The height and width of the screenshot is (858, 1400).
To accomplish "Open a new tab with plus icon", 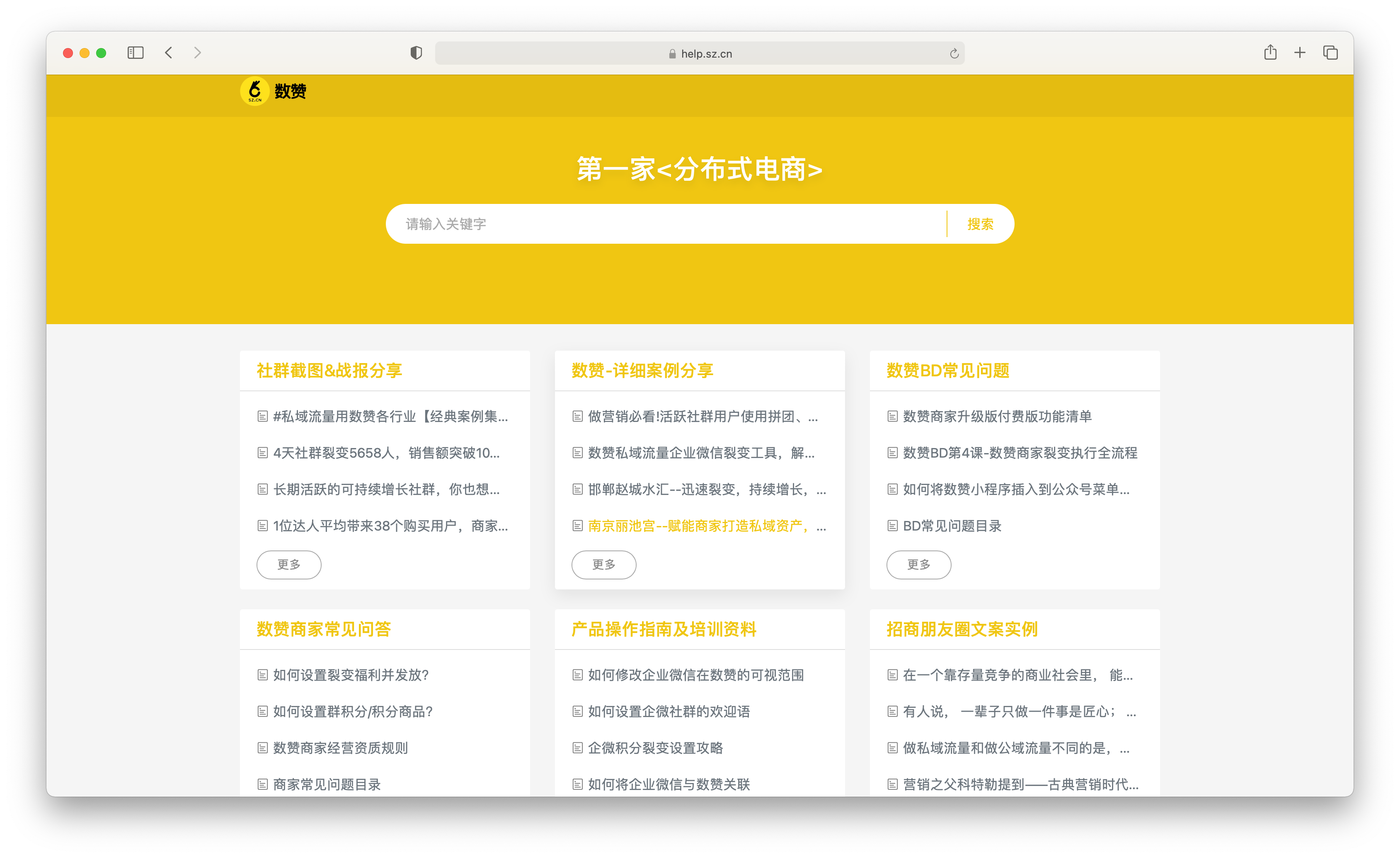I will pyautogui.click(x=1300, y=53).
